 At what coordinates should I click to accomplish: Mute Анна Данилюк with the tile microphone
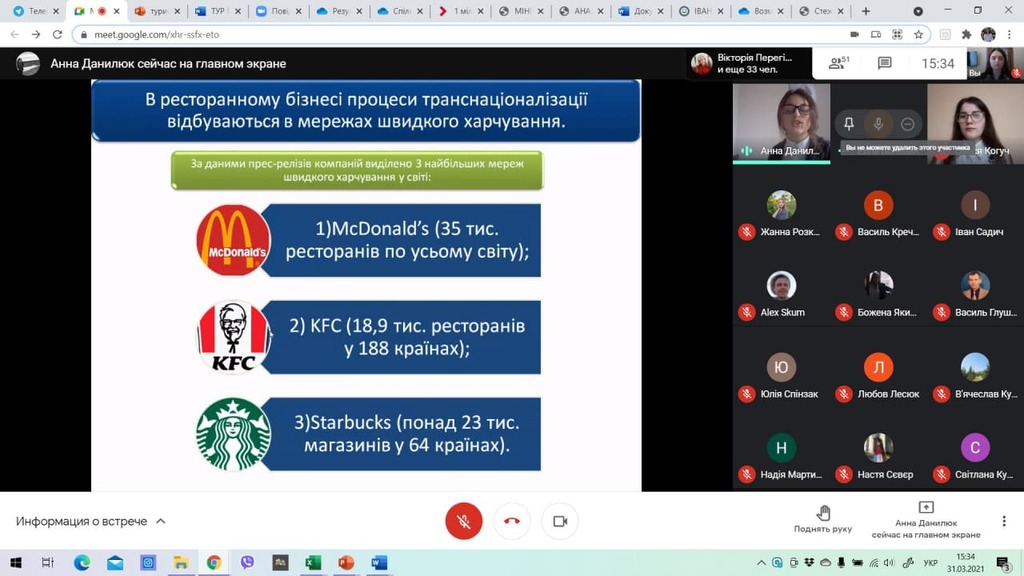878,124
